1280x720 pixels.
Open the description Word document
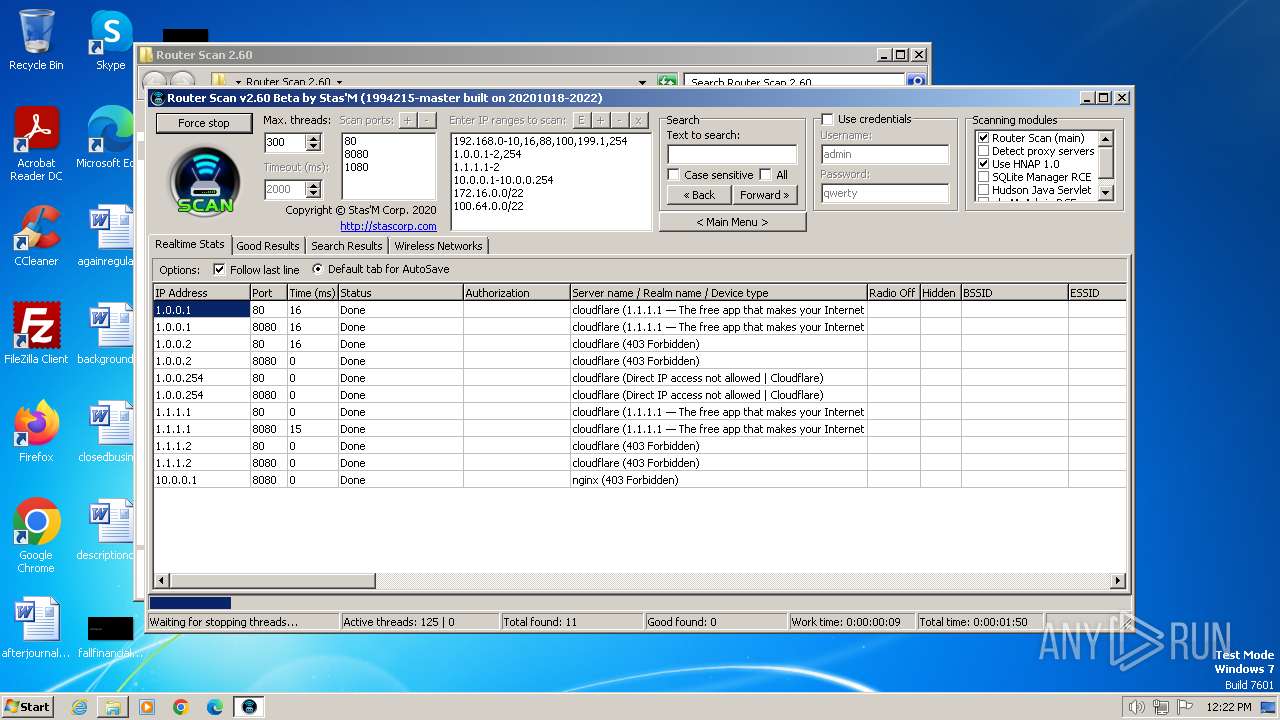[106, 530]
